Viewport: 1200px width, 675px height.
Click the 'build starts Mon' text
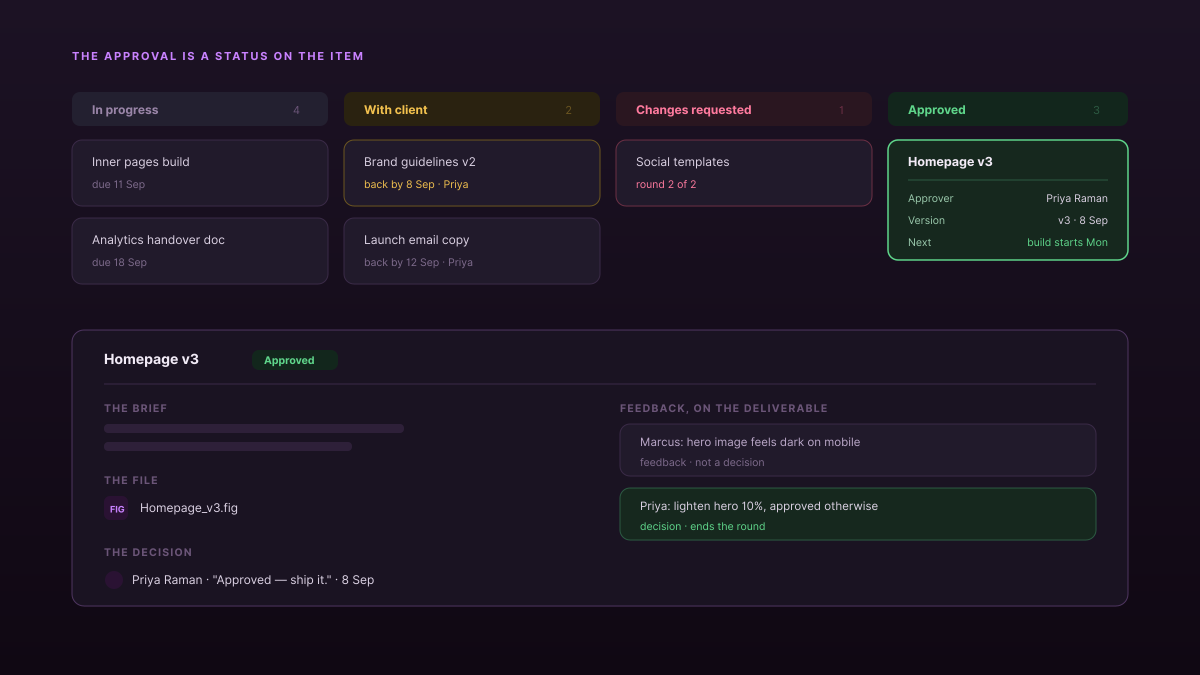point(1067,242)
